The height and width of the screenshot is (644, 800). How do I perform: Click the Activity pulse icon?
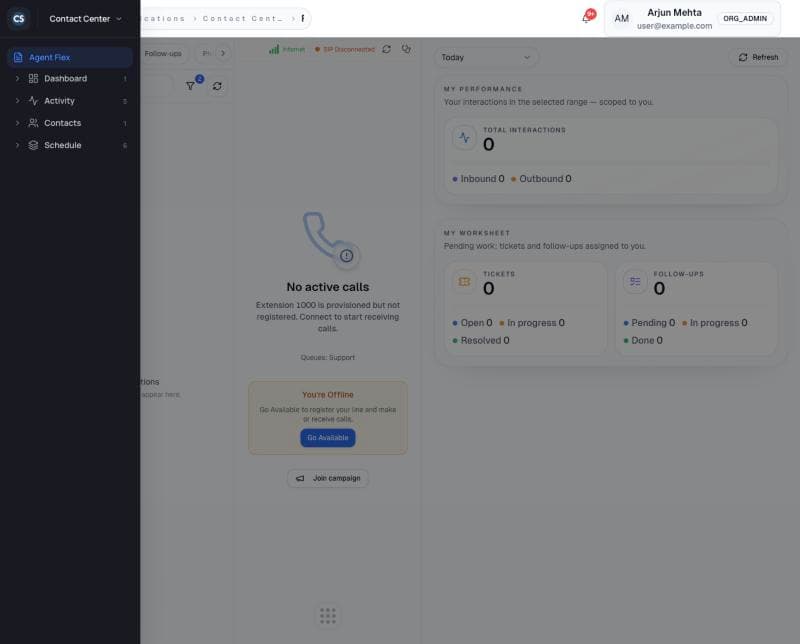[33, 101]
